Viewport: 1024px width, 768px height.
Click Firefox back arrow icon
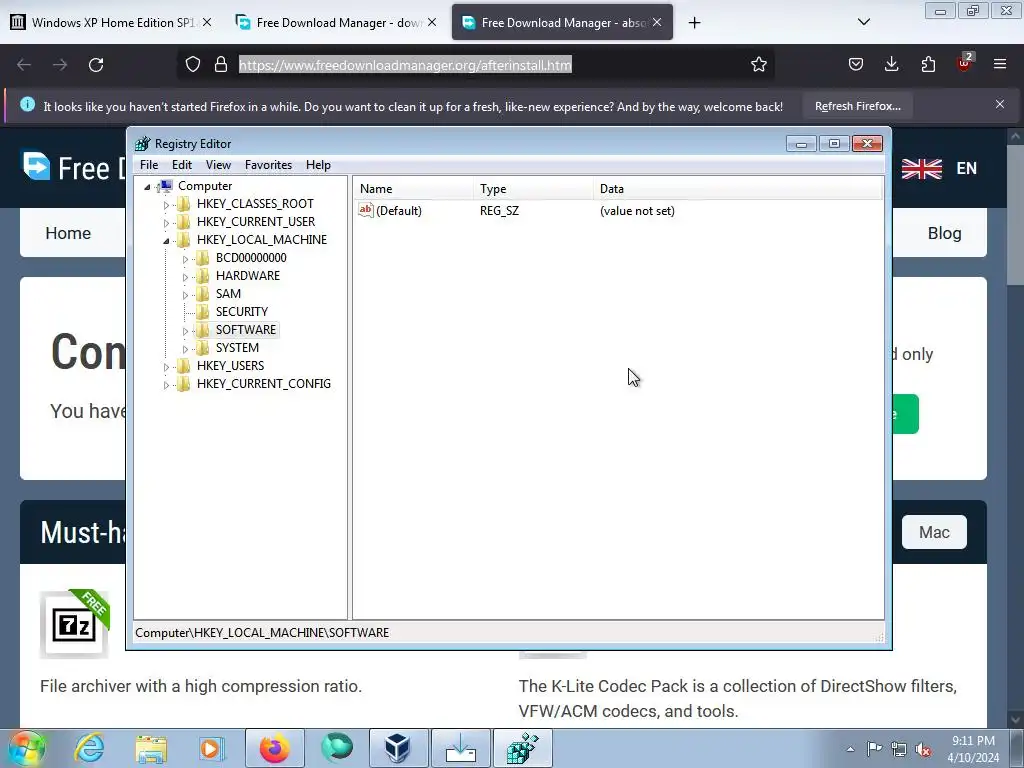pos(24,65)
